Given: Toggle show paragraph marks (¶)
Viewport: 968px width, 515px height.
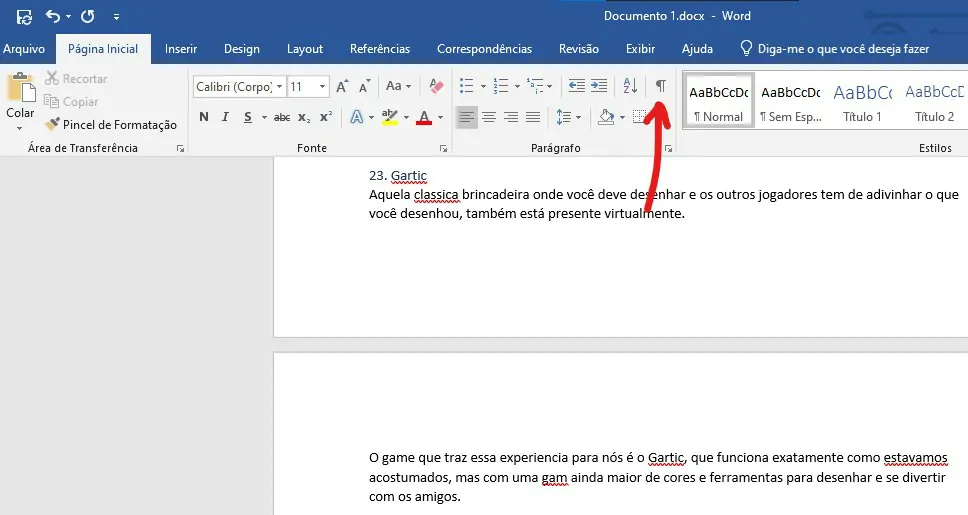Looking at the screenshot, I should coord(661,86).
